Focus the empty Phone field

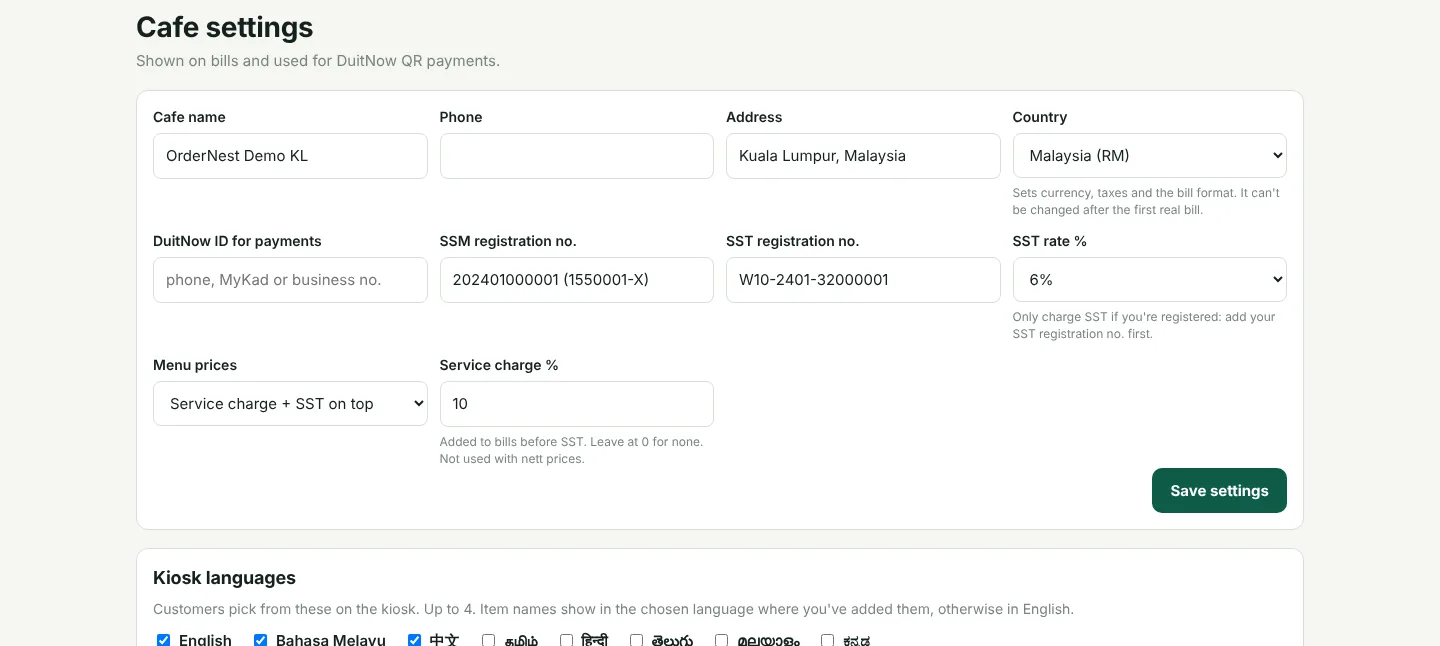(x=577, y=156)
